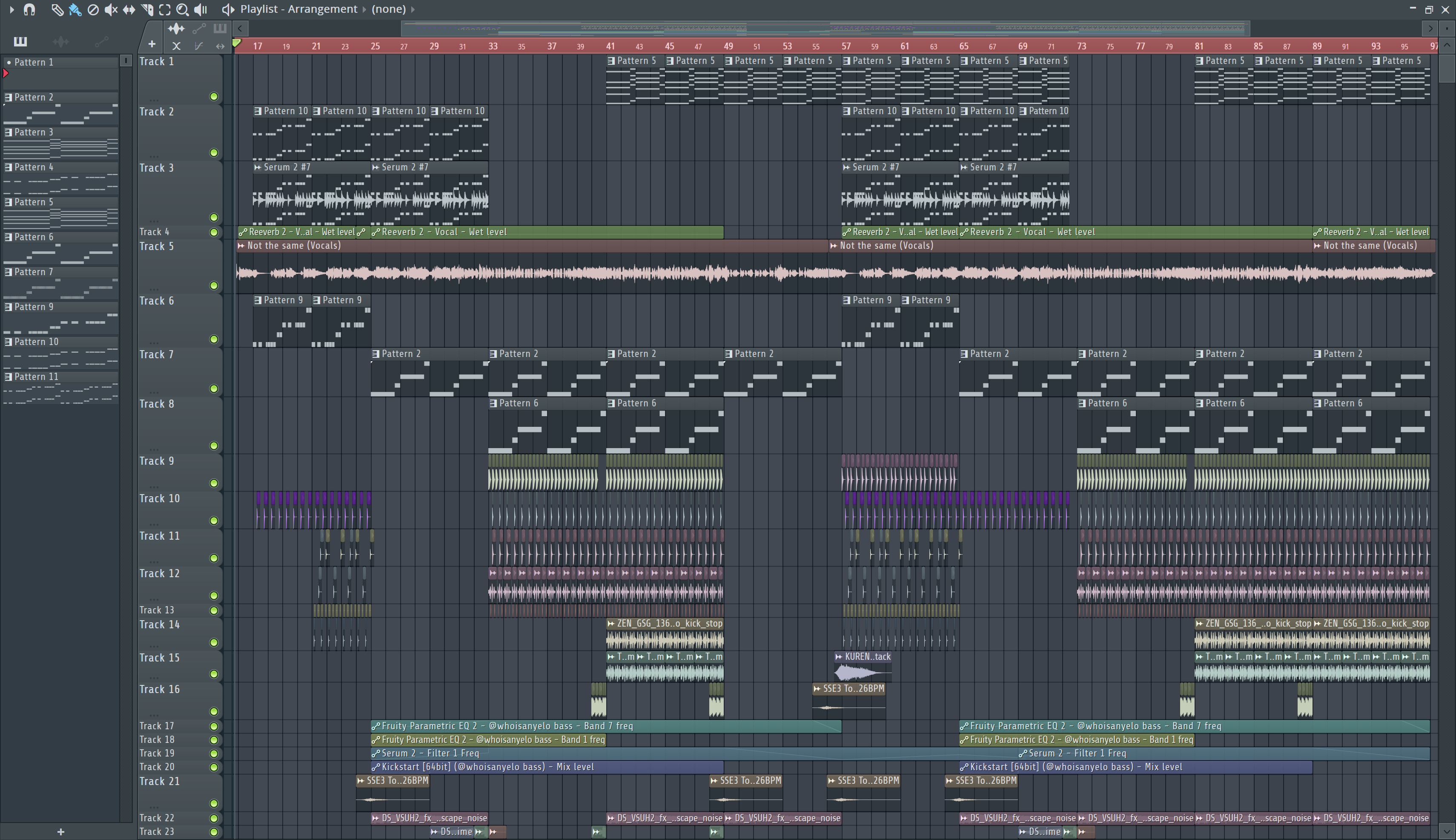Show automation clips in picker panel
Image resolution: width=1456 pixels, height=840 pixels.
101,41
